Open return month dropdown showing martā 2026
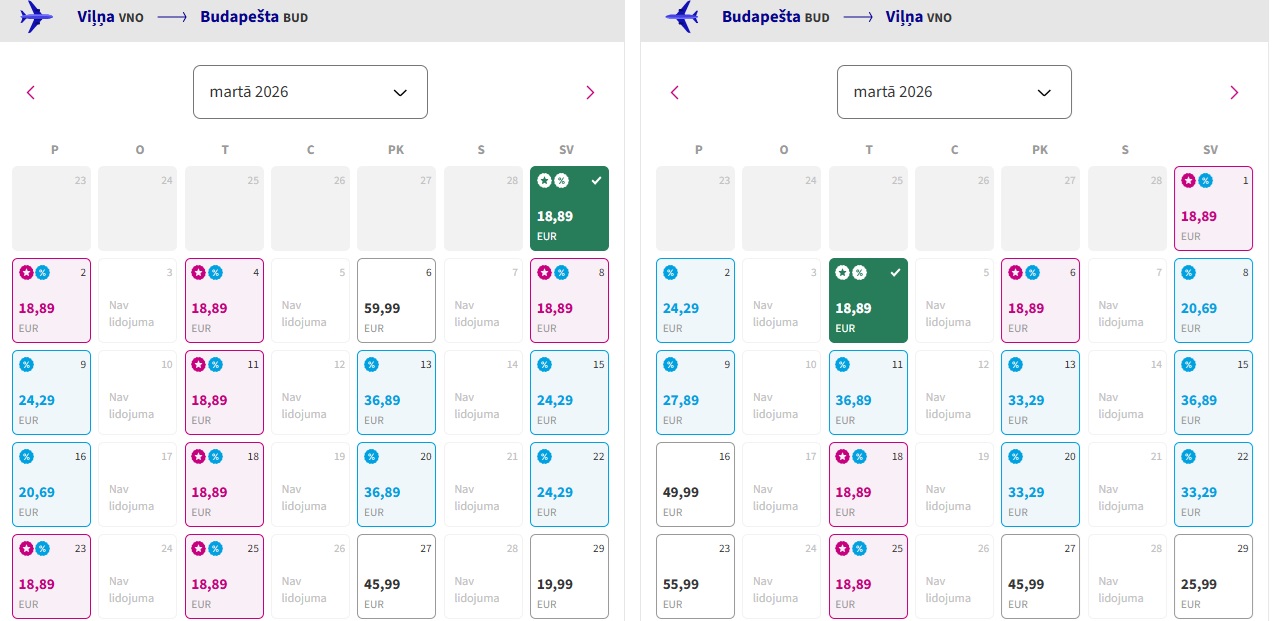1272x621 pixels. click(954, 92)
